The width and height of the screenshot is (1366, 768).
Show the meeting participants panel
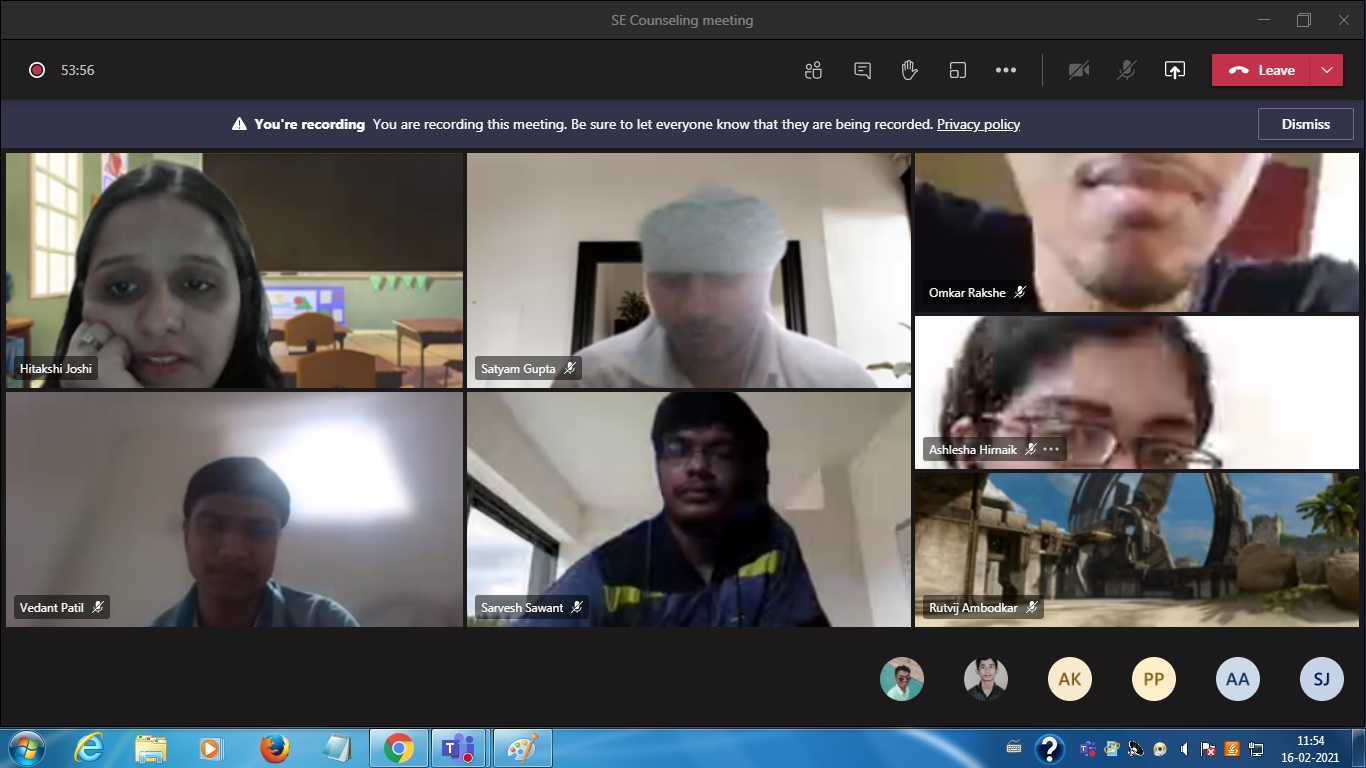pos(813,70)
